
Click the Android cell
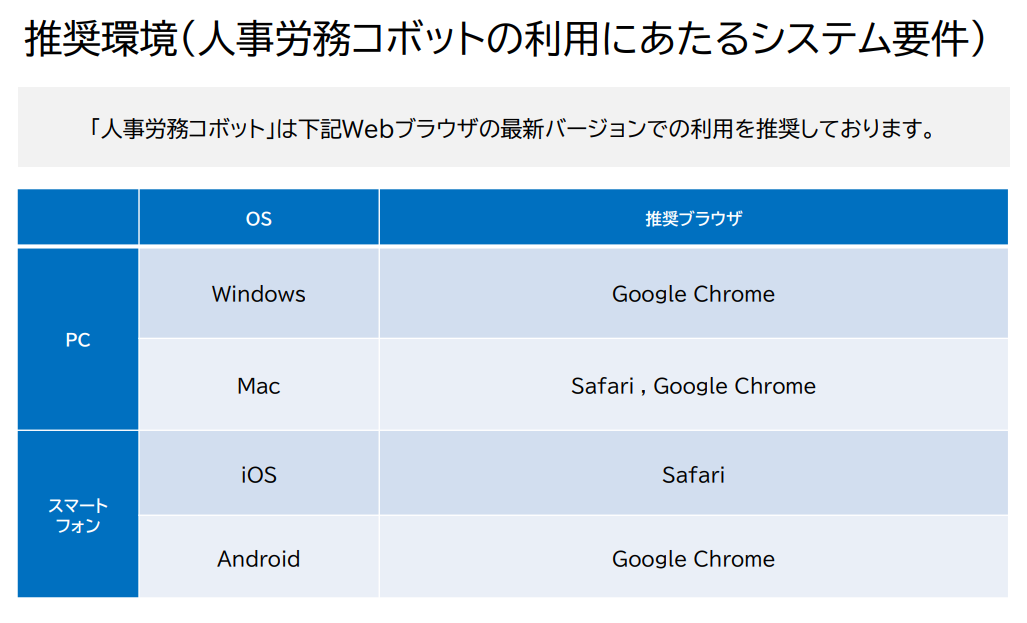(x=259, y=557)
